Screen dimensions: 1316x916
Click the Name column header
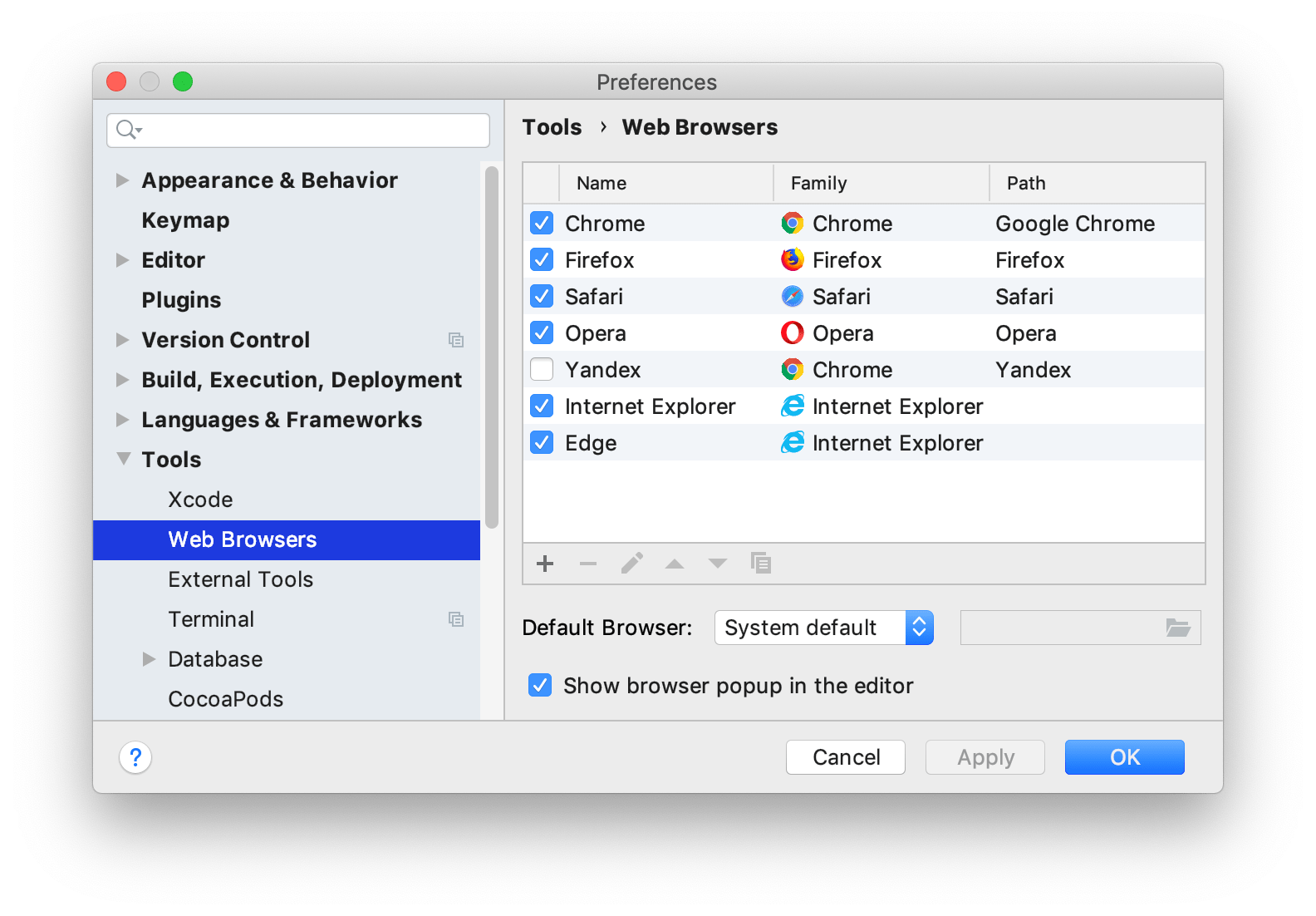(x=666, y=183)
